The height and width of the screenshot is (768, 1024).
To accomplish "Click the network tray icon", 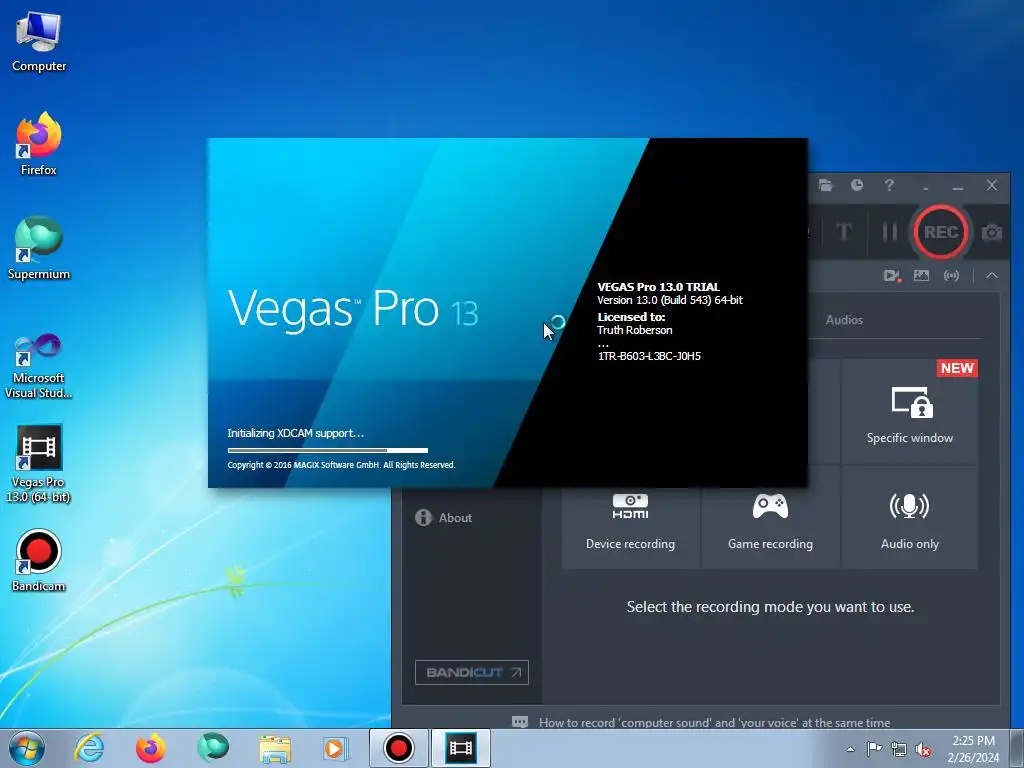I will click(x=899, y=749).
